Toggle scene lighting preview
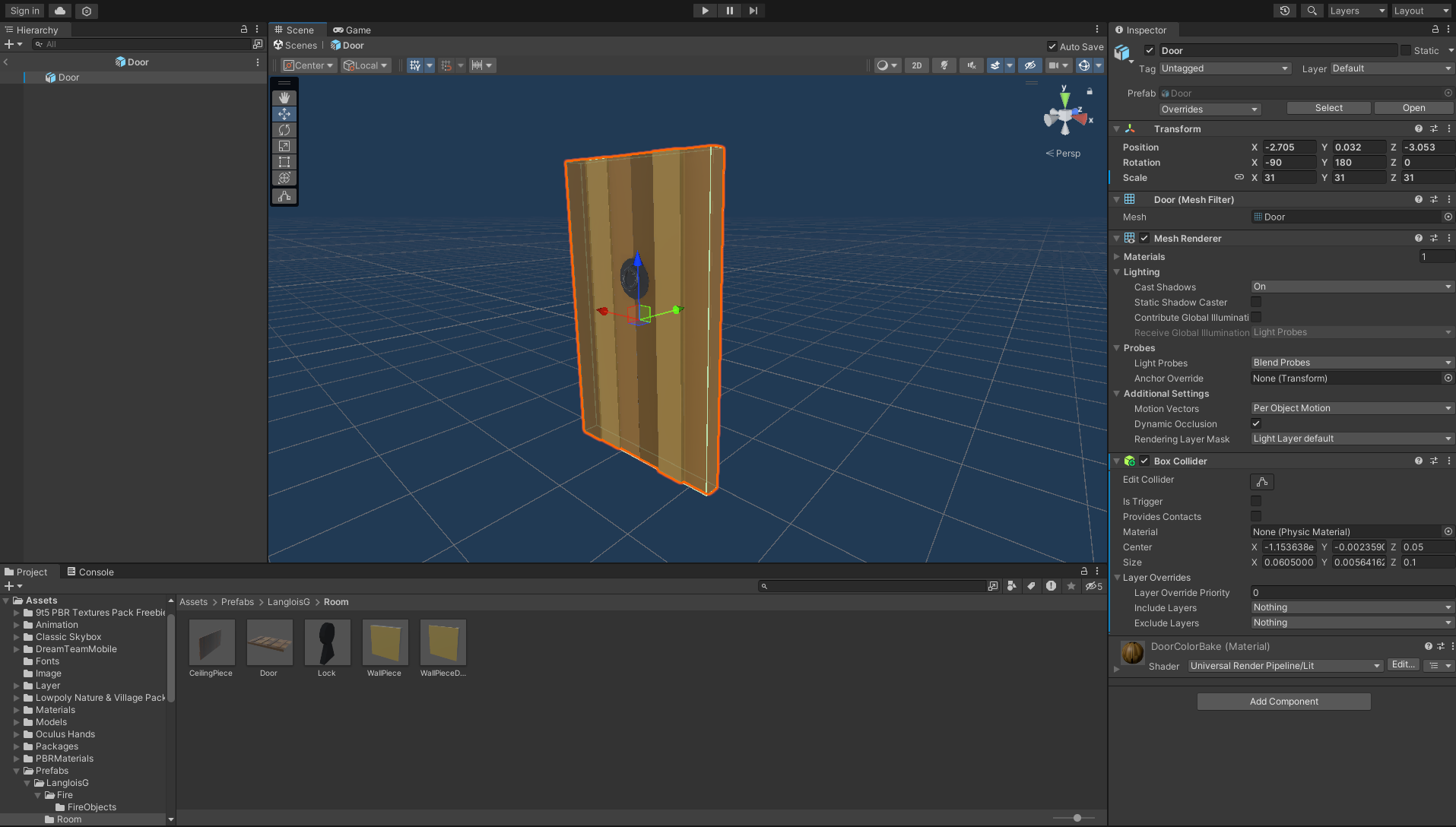This screenshot has width=1456, height=827. click(944, 65)
